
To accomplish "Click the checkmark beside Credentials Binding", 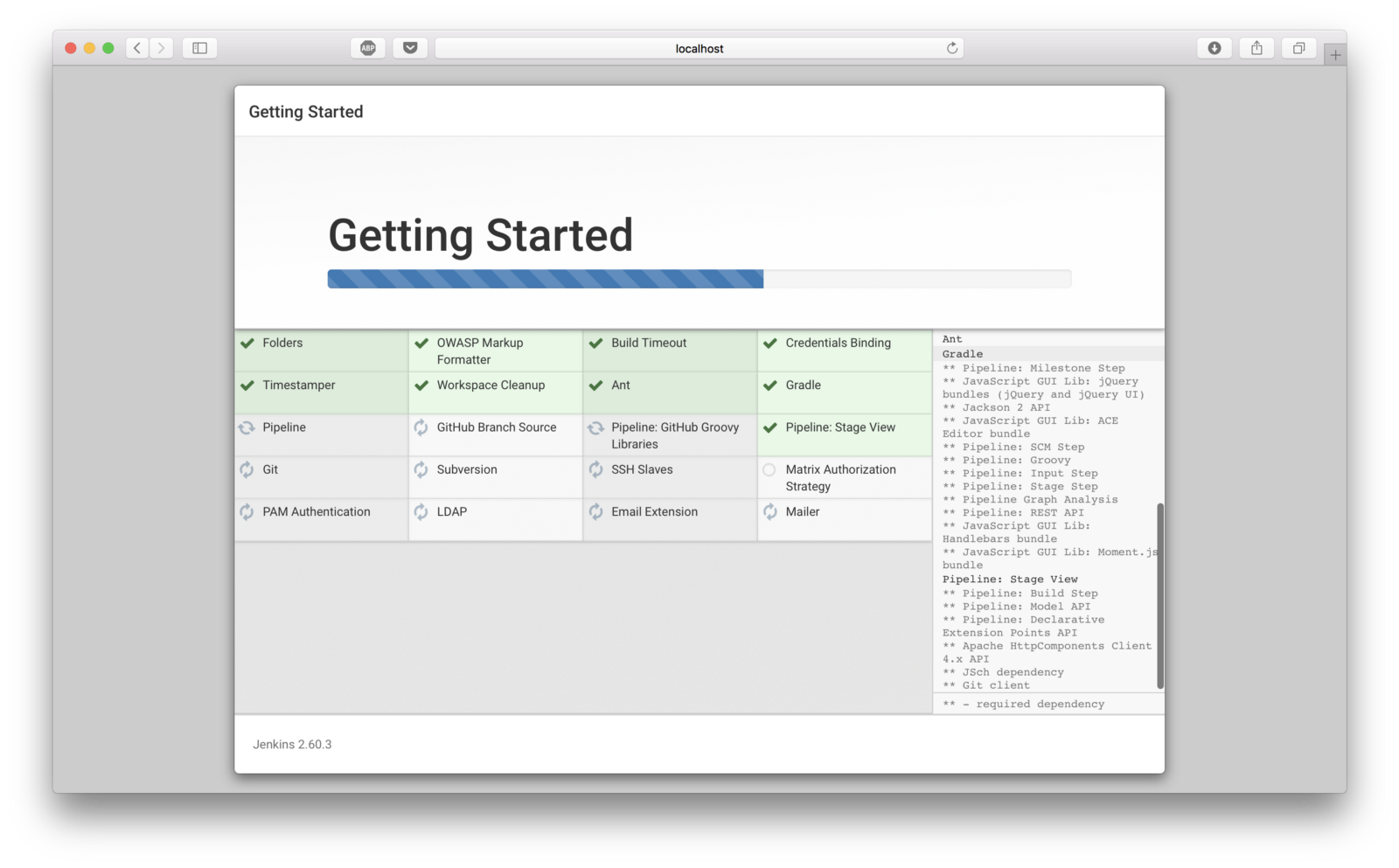I will (x=770, y=344).
